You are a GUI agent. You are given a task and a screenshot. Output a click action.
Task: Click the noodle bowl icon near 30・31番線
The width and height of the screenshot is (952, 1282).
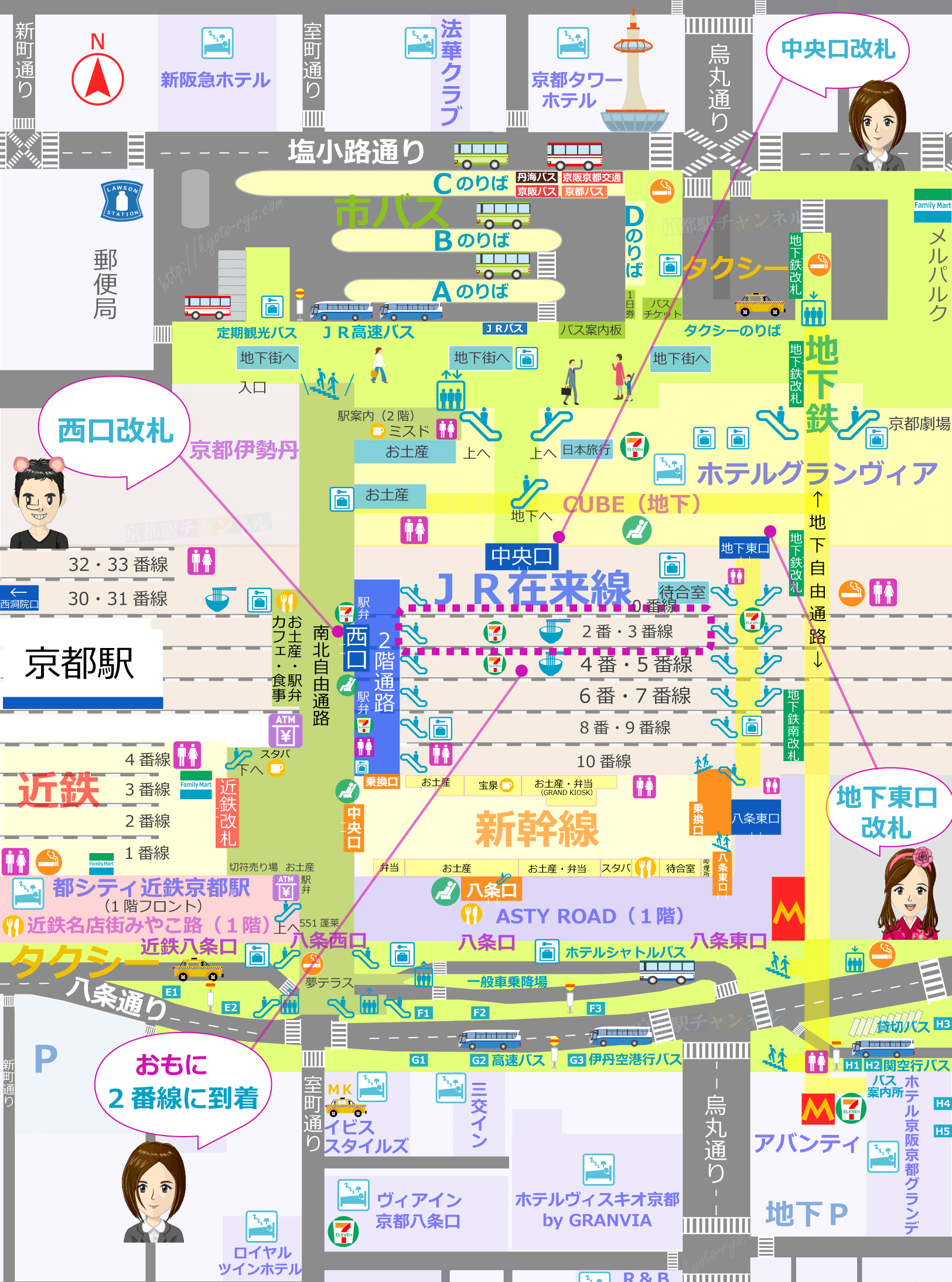coord(219,599)
